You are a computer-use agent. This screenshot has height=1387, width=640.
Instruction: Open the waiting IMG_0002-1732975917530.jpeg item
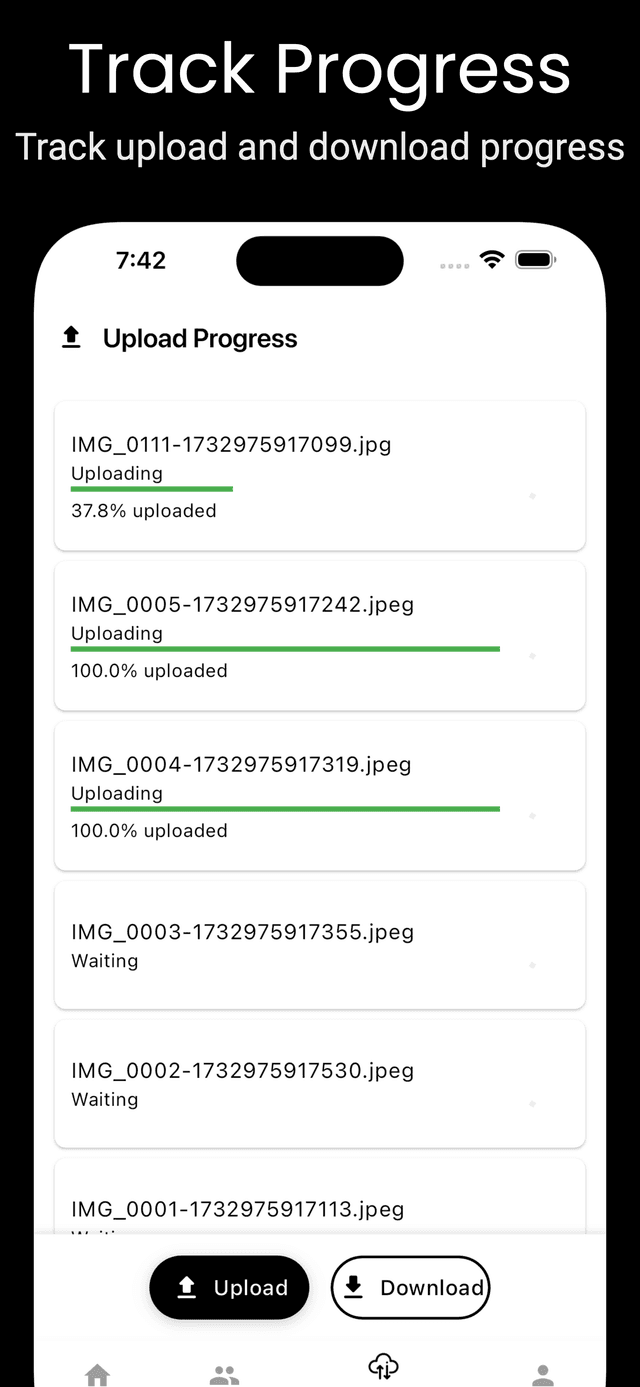pyautogui.click(x=319, y=1084)
